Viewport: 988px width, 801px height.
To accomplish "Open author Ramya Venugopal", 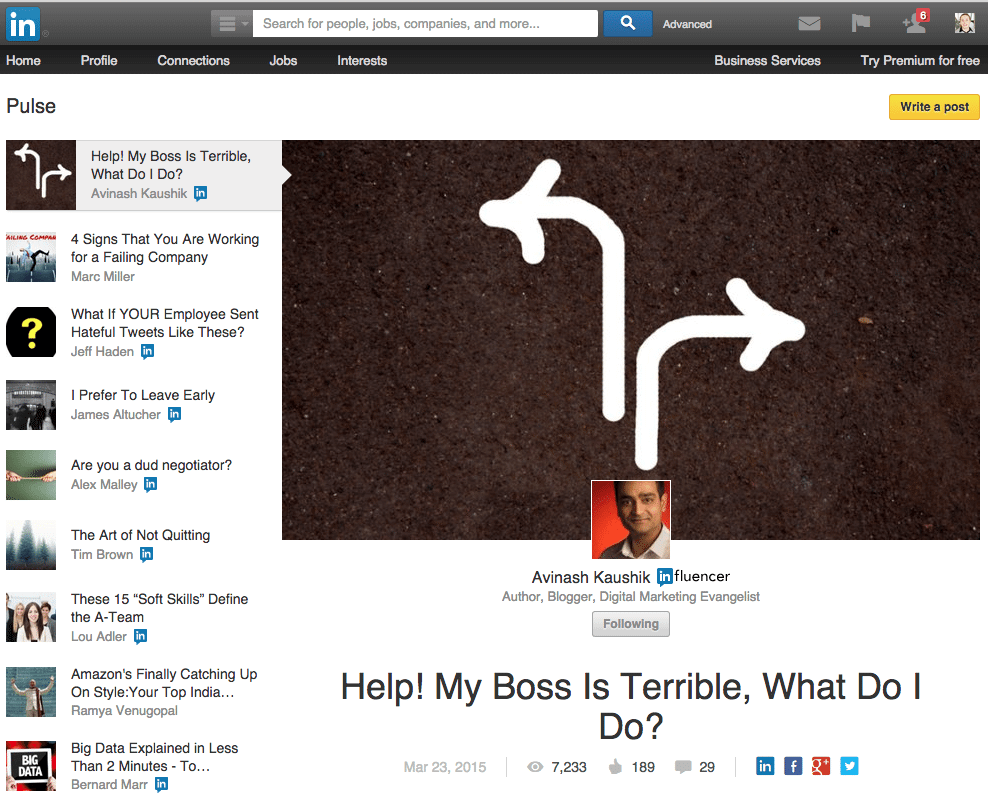I will (124, 710).
